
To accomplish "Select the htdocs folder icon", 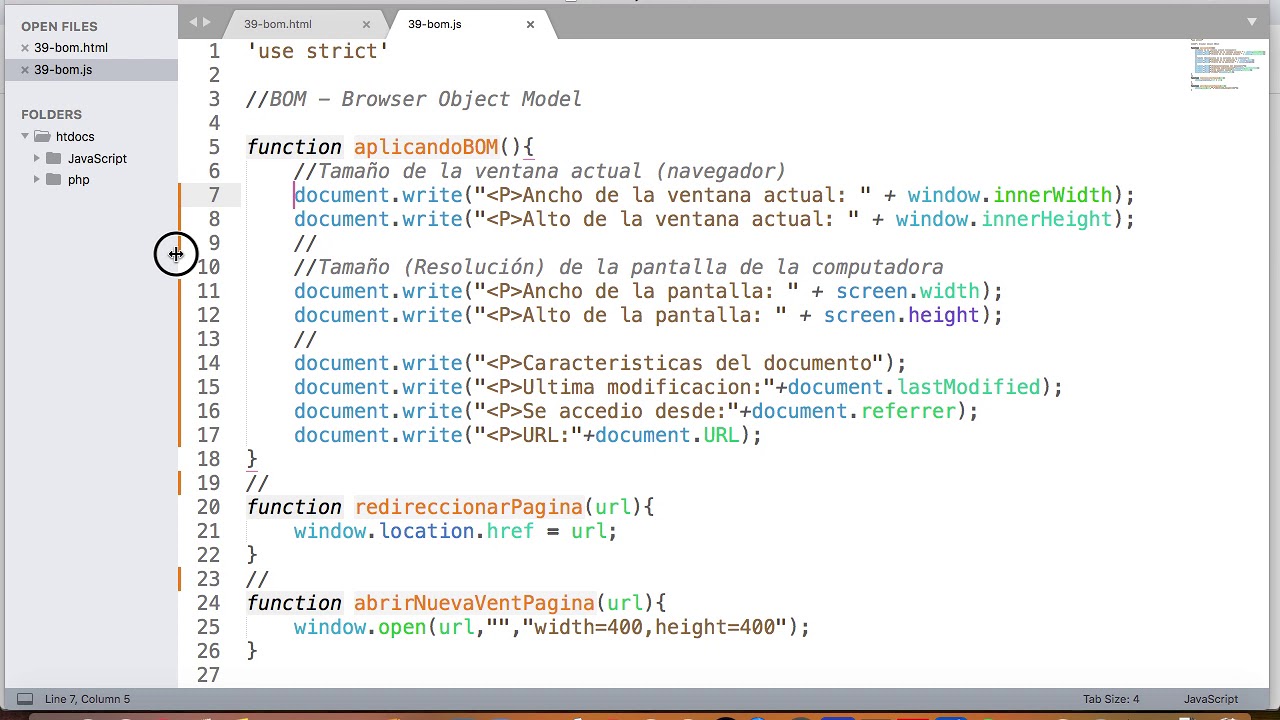I will (x=42, y=137).
